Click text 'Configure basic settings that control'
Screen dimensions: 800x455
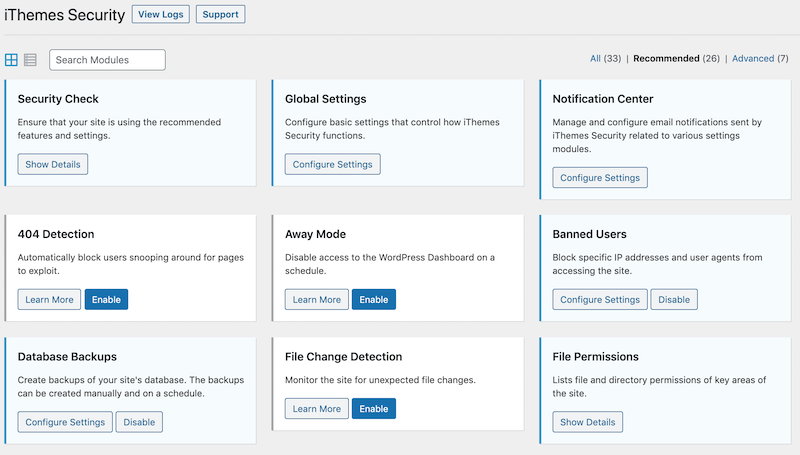tap(362, 122)
